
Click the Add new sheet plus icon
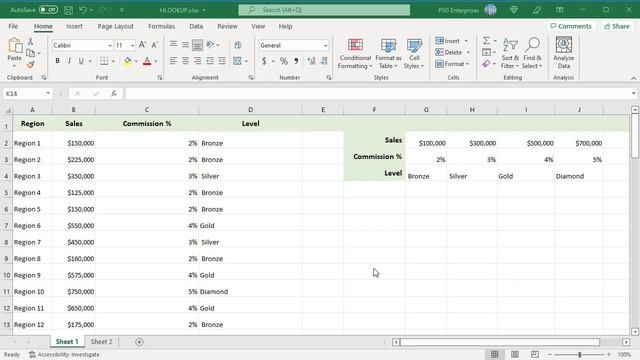pyautogui.click(x=139, y=342)
